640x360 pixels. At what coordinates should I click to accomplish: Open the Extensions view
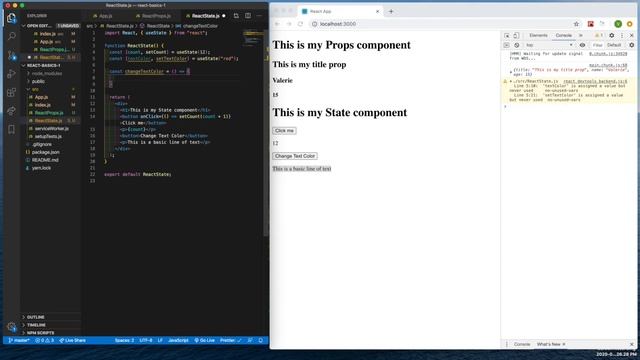tap(11, 92)
